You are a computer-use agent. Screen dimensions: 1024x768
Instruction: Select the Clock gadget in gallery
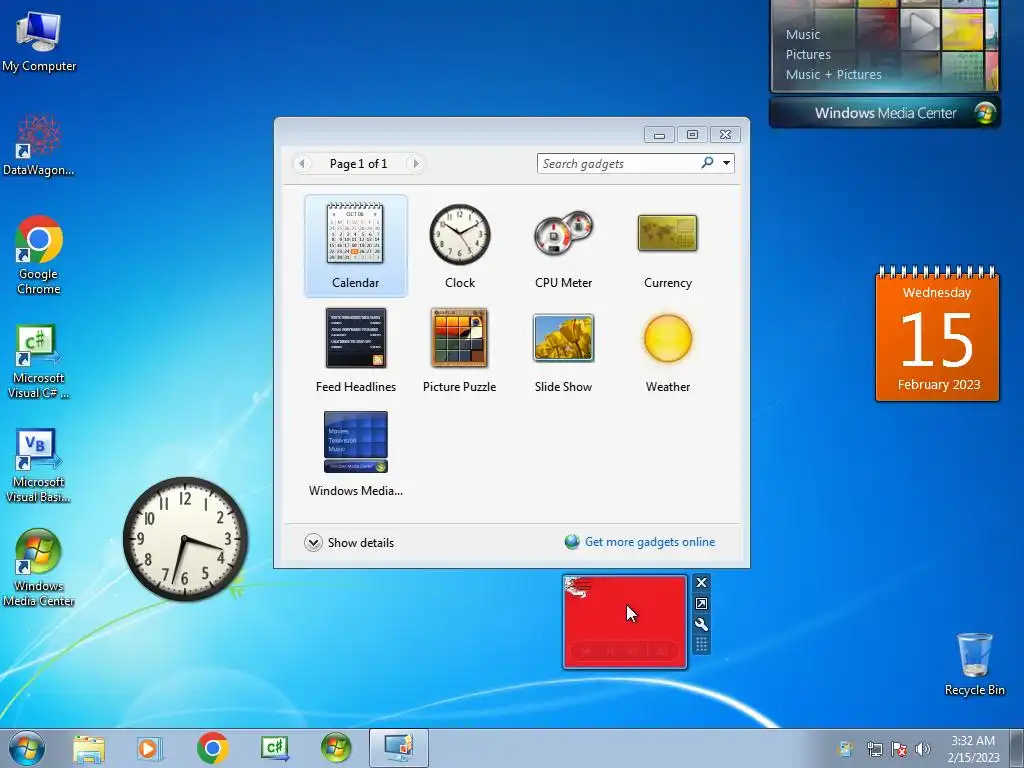pos(460,246)
